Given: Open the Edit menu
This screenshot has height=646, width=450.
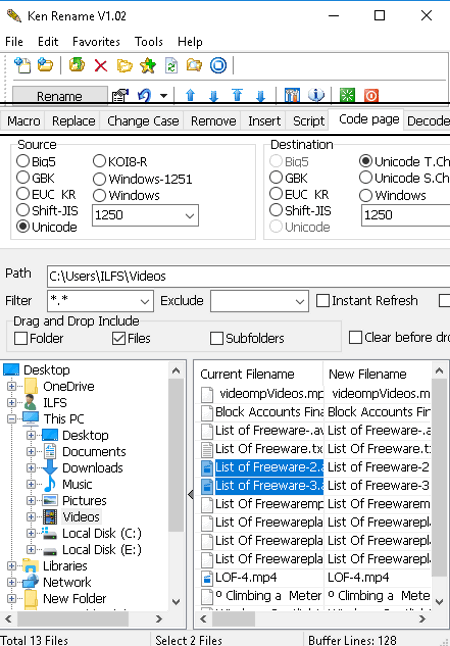Looking at the screenshot, I should coord(48,42).
